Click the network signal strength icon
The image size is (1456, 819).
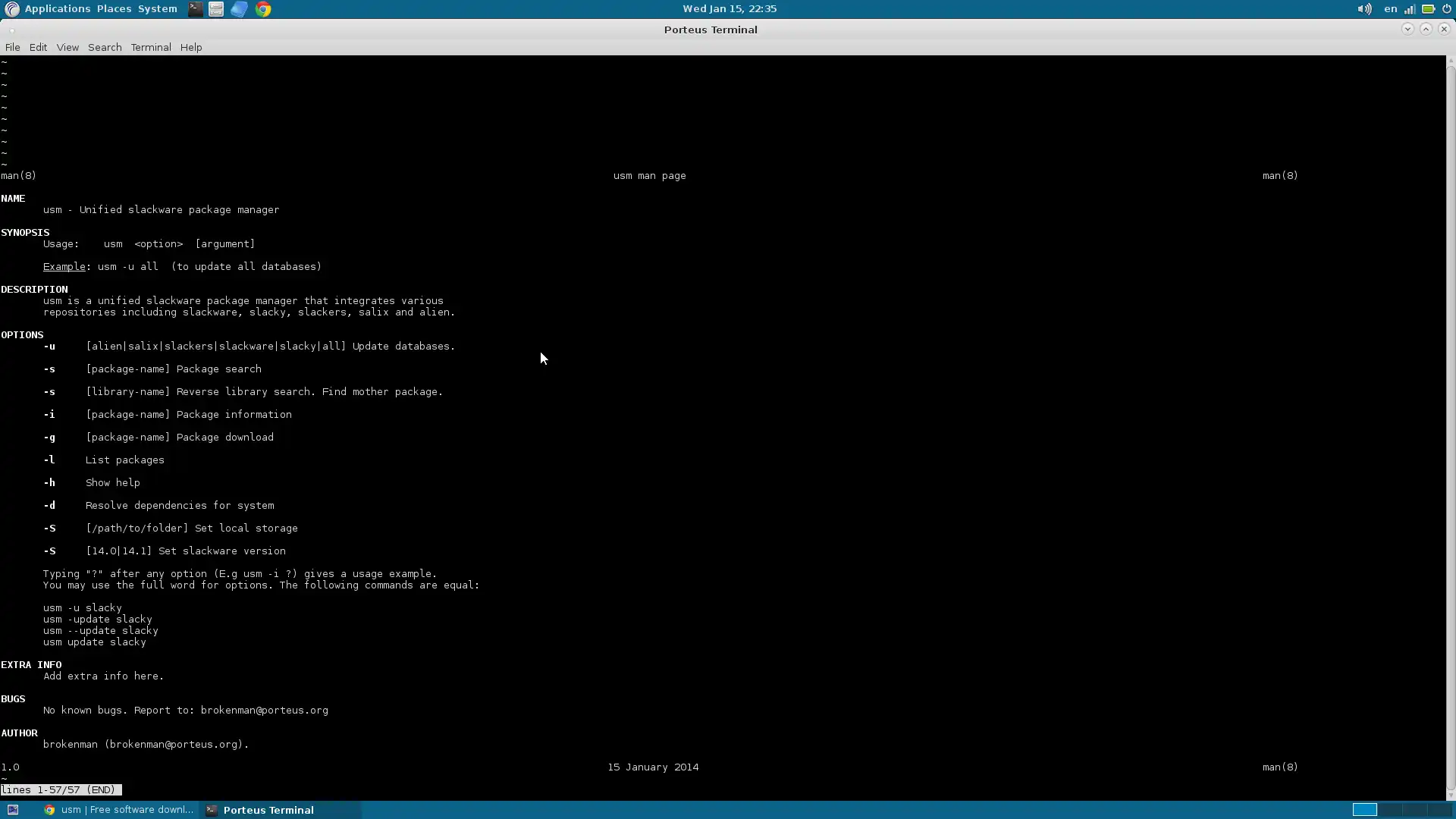pyautogui.click(x=1410, y=9)
